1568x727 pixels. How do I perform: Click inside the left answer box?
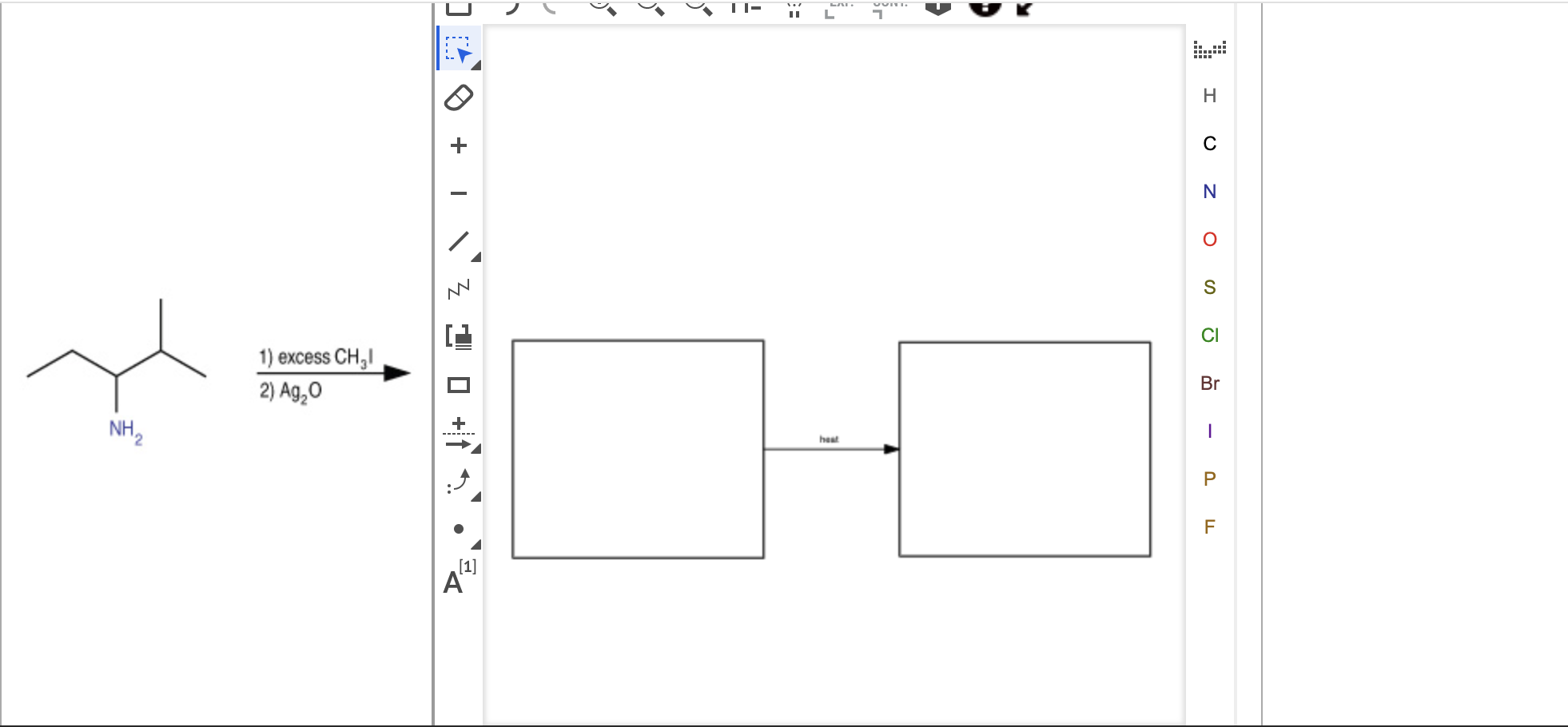(x=637, y=447)
